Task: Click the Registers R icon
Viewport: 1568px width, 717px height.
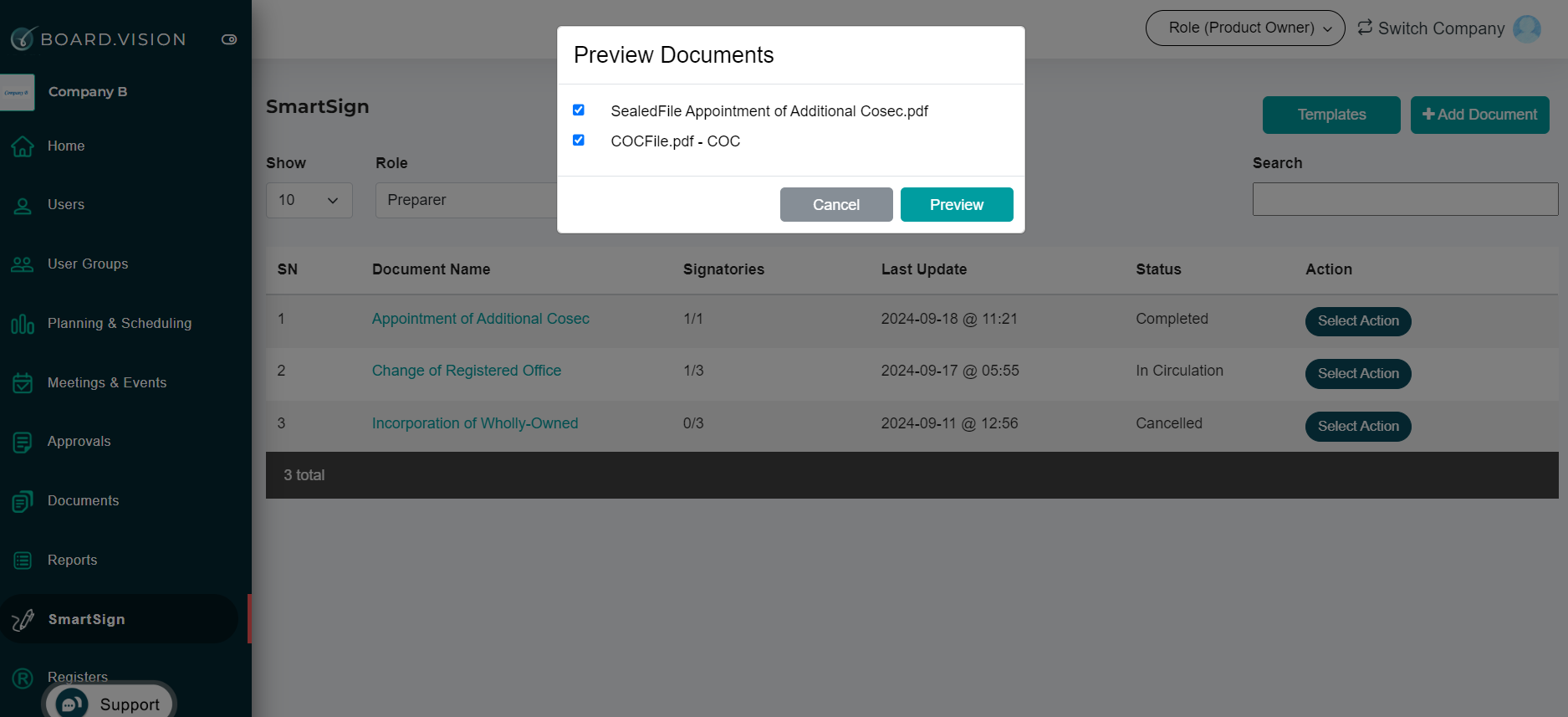Action: tap(23, 679)
